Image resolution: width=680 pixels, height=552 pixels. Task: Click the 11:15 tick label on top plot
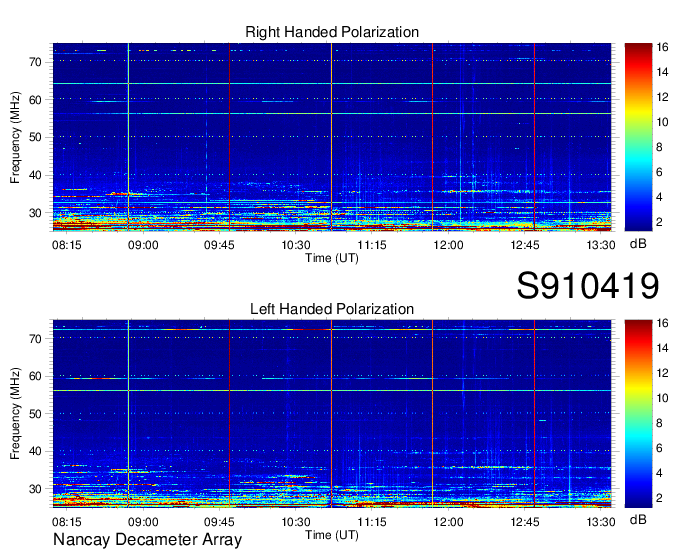click(x=372, y=245)
